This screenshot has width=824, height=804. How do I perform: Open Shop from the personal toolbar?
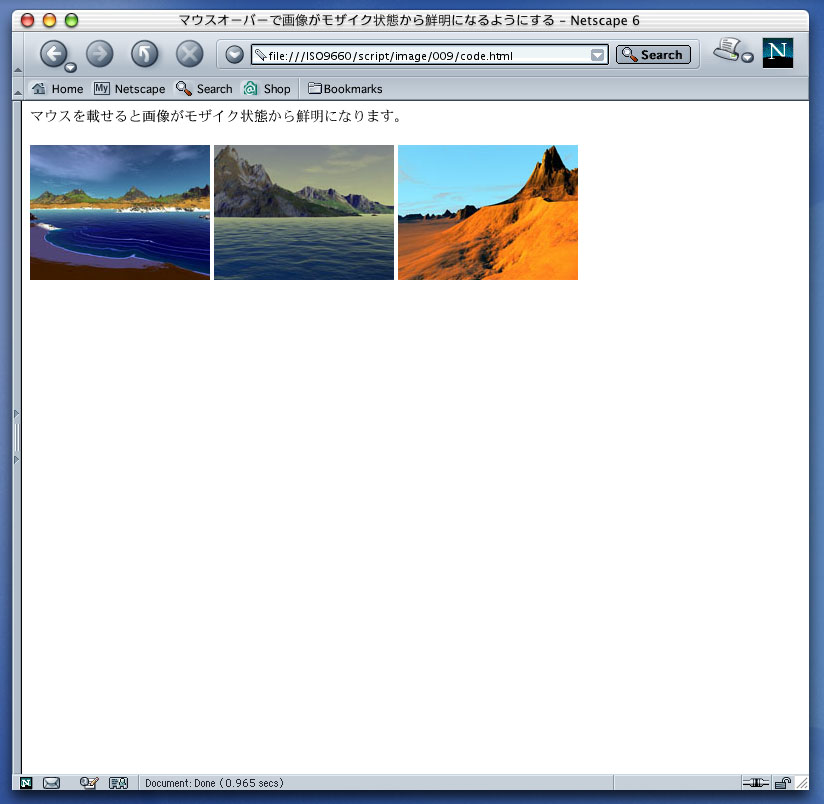point(266,89)
